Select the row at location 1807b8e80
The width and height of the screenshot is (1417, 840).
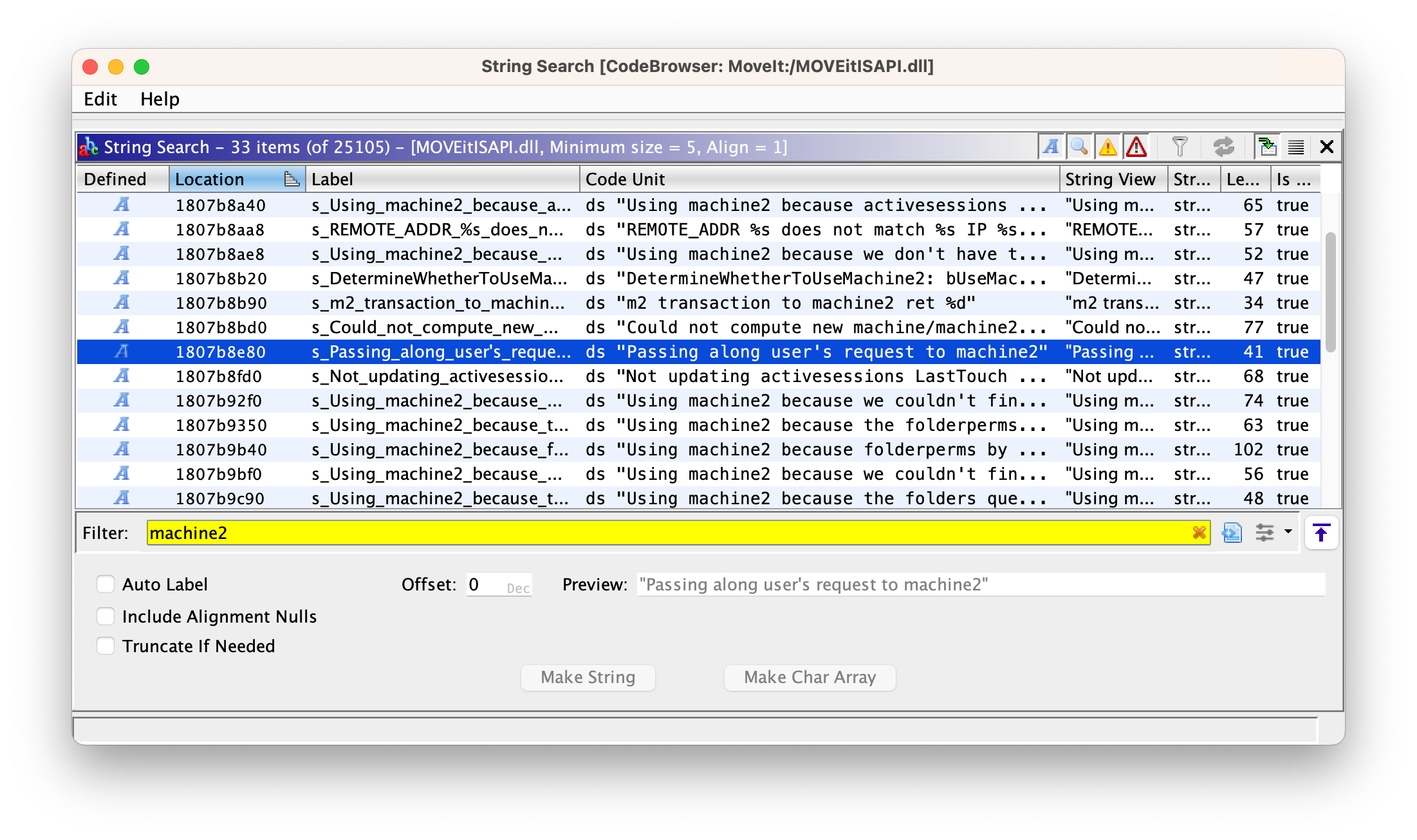(699, 352)
